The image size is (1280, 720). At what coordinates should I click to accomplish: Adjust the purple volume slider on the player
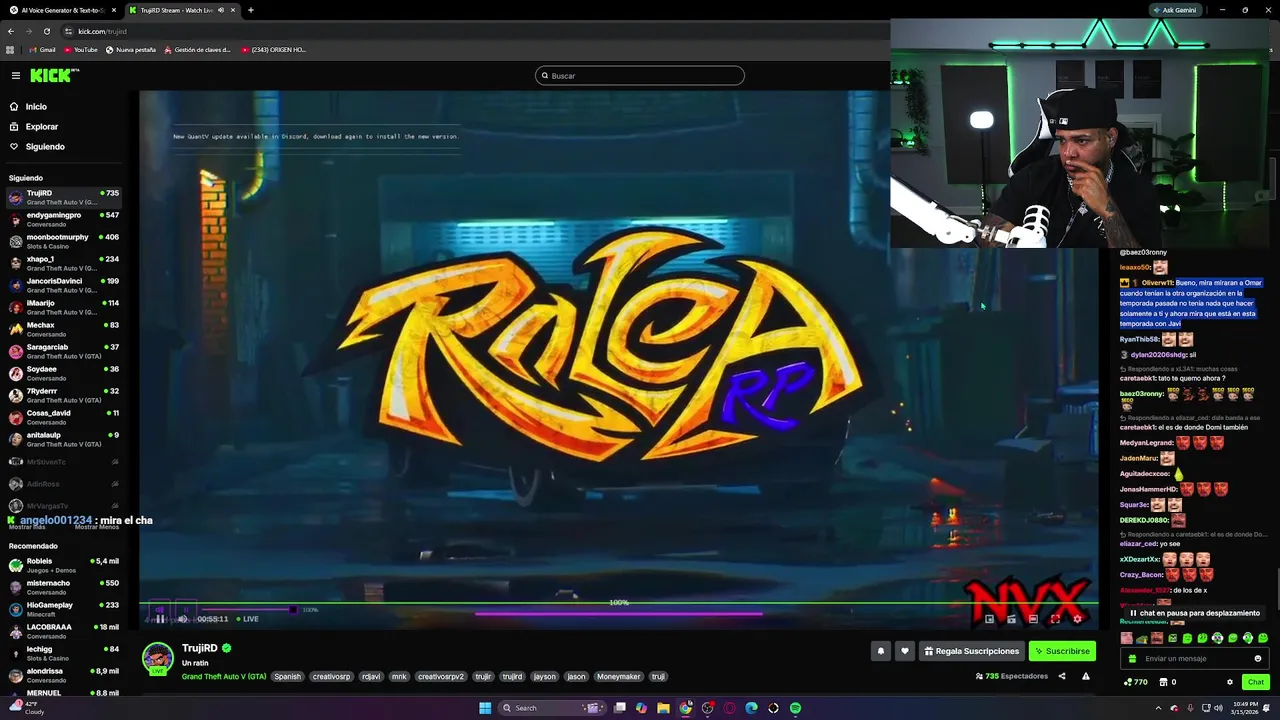tap(250, 610)
